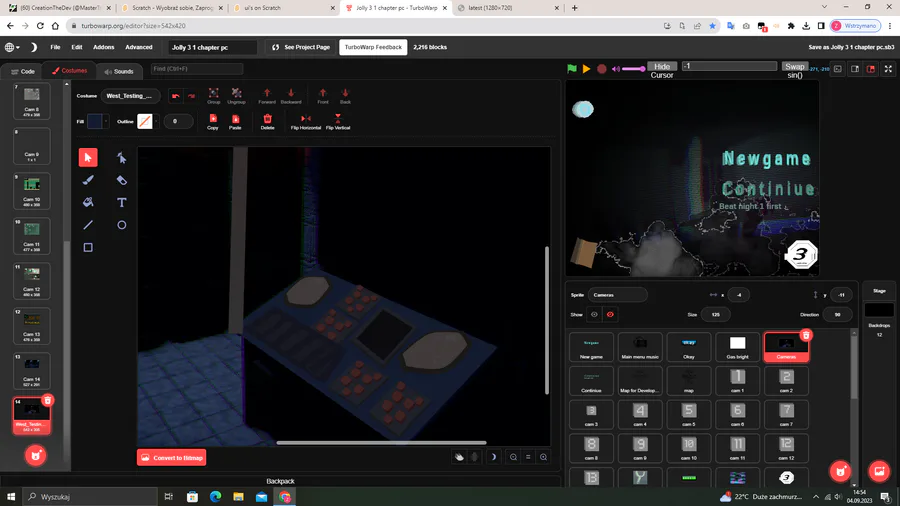Click the green flag to start
Screen dimensions: 900x506
pyautogui.click(x=572, y=69)
